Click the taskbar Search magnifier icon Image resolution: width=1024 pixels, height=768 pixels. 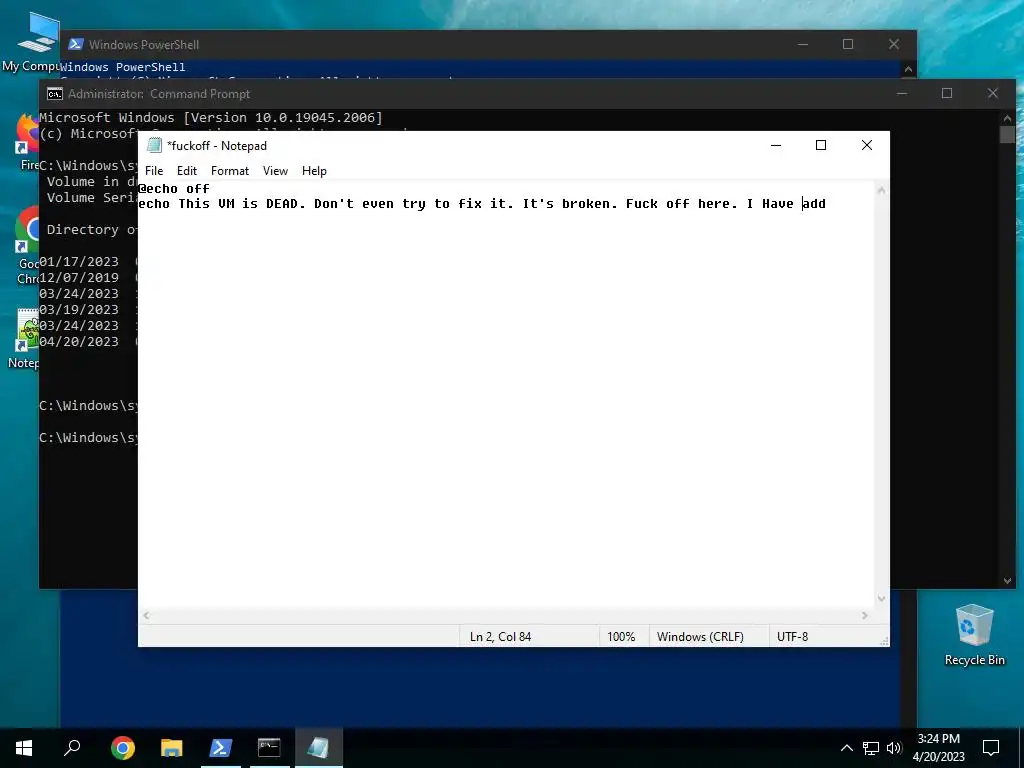coord(72,748)
